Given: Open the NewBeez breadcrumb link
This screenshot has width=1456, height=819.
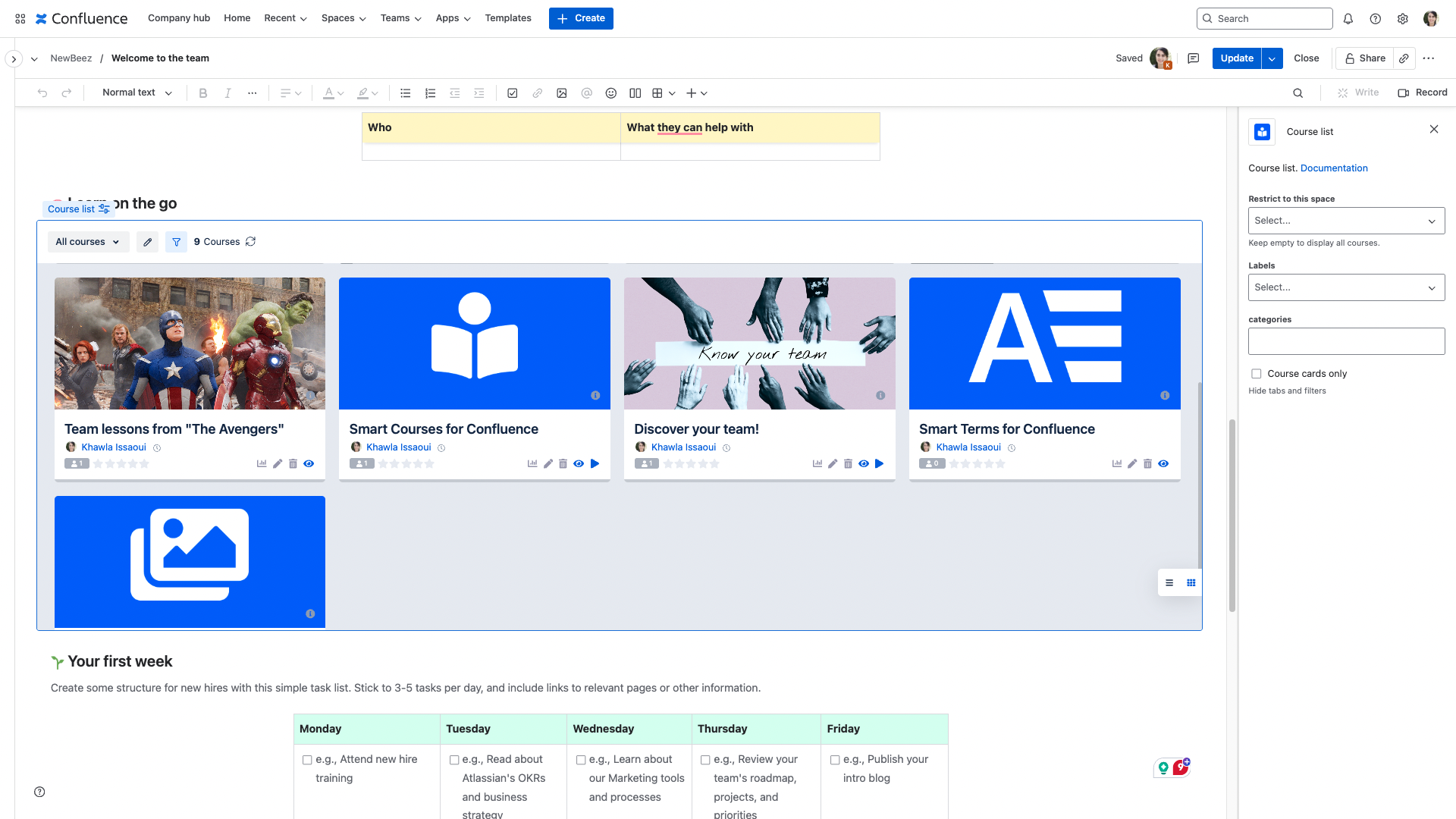Looking at the screenshot, I should coord(71,58).
